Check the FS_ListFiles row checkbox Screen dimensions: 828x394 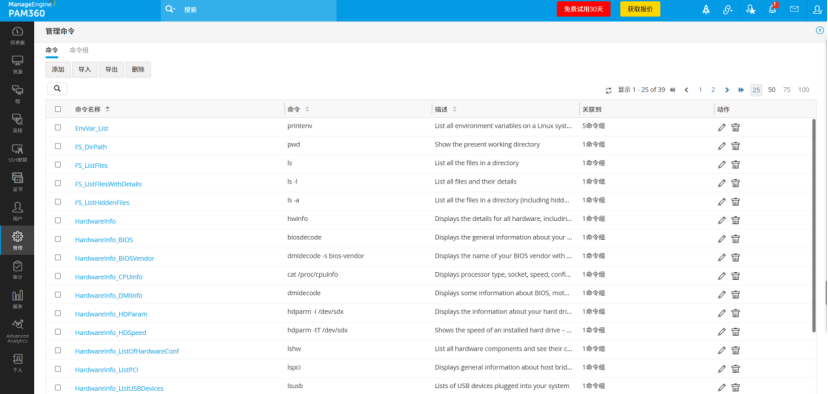(x=58, y=164)
